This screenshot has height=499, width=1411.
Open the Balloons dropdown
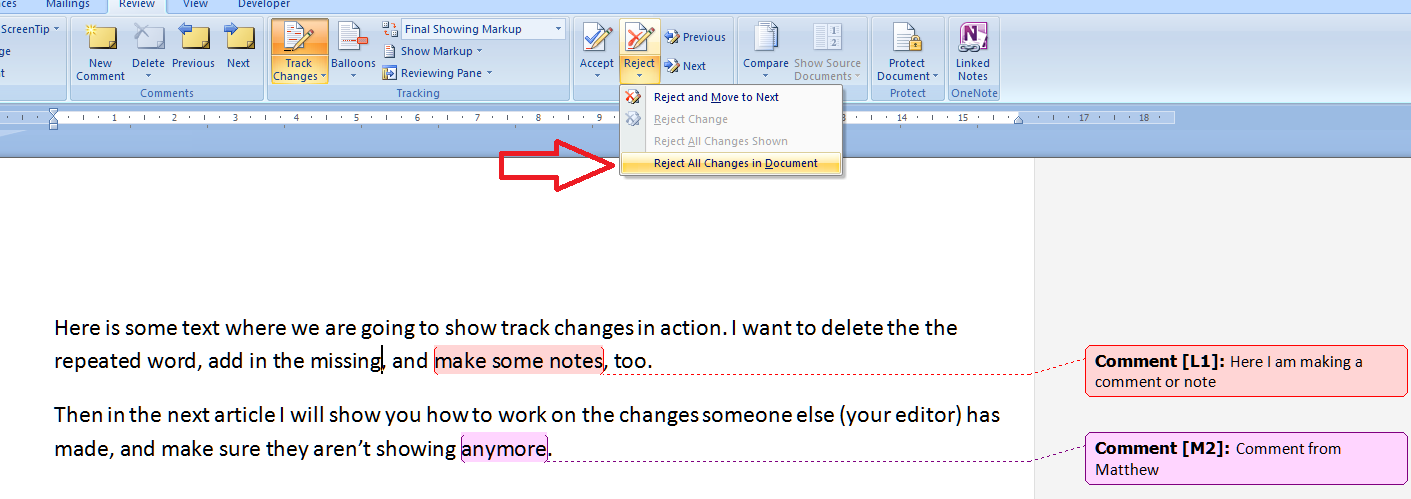click(353, 50)
